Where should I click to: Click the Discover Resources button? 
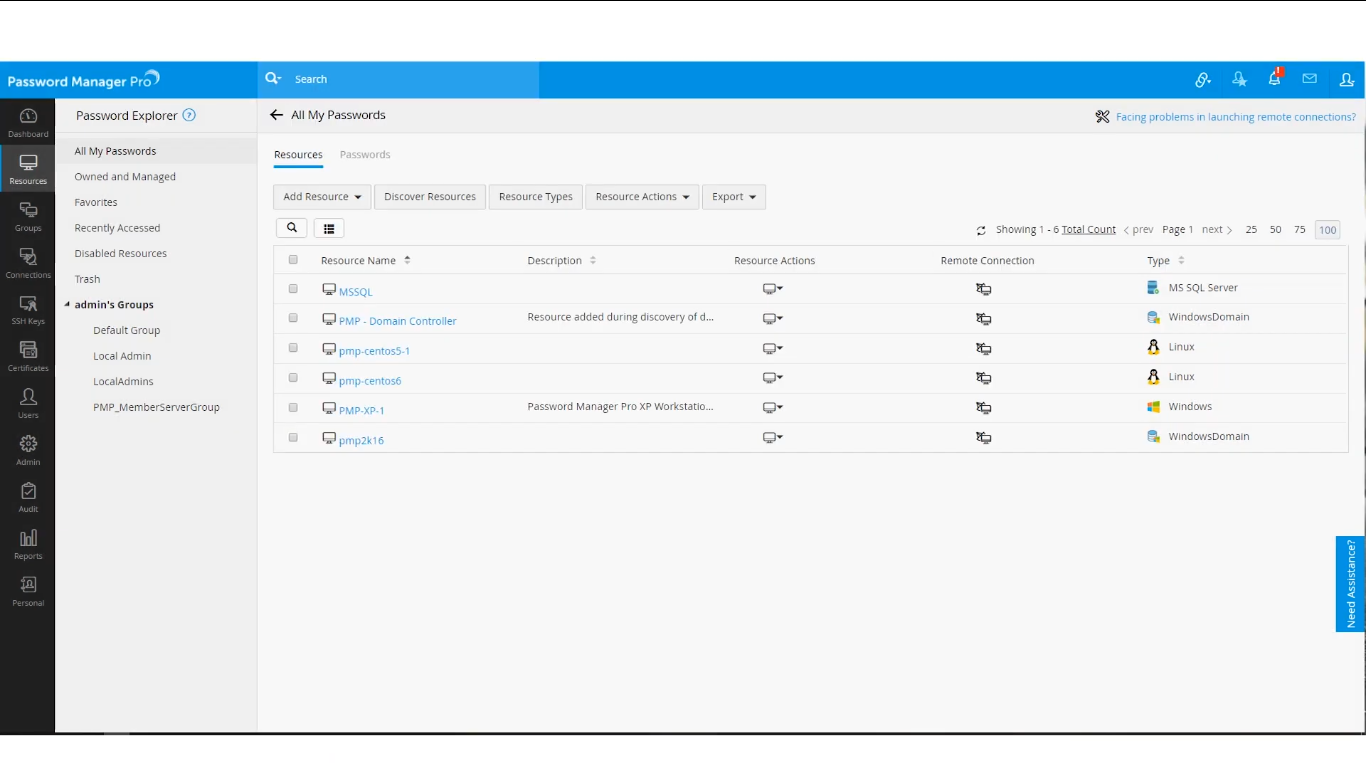pos(430,197)
